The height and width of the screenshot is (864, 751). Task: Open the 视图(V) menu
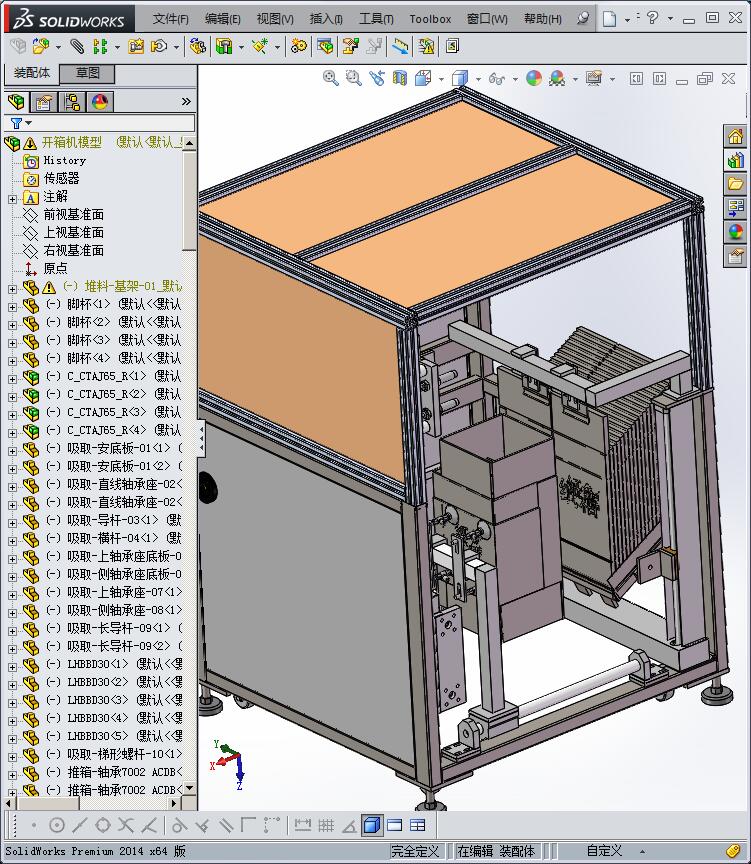pos(275,19)
